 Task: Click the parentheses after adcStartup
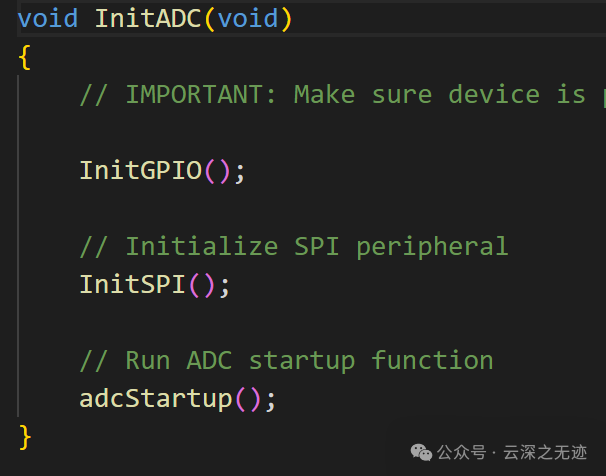click(x=248, y=399)
